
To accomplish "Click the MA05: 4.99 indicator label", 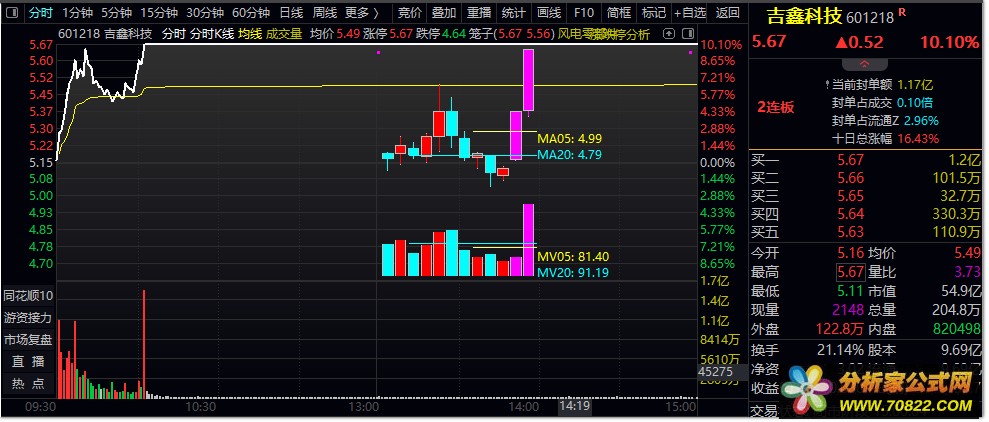I will (569, 139).
